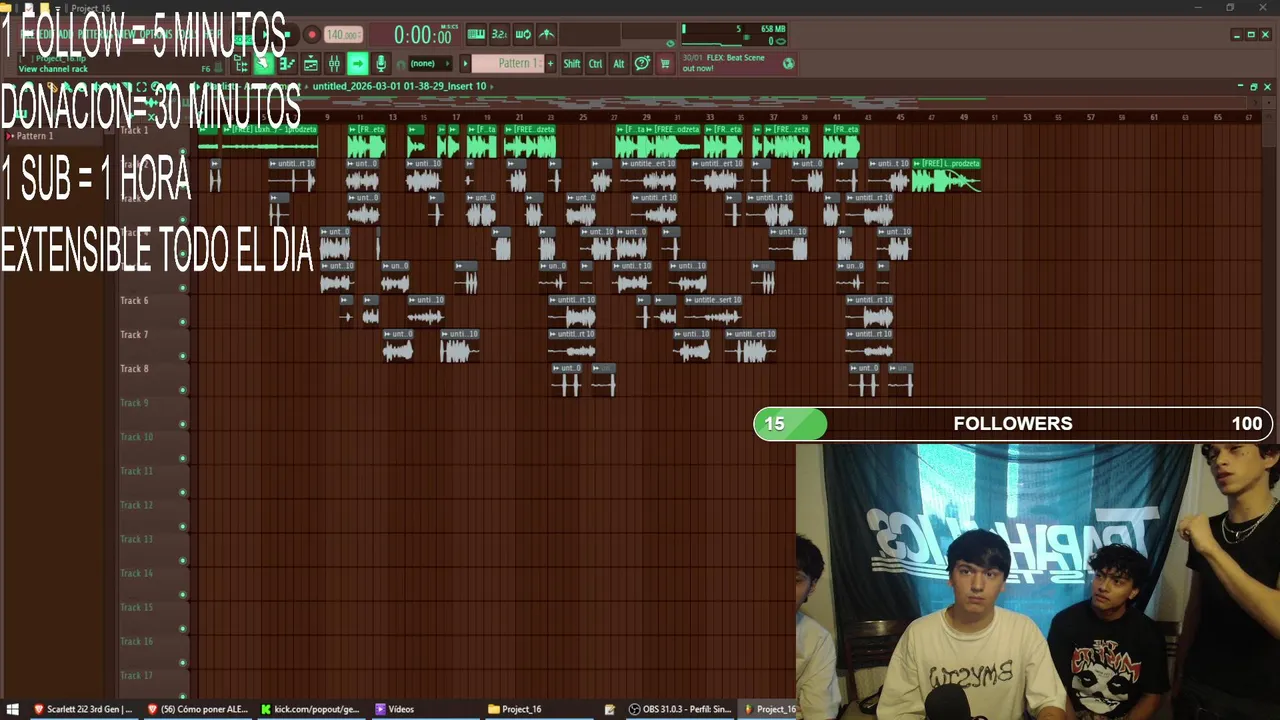Select the Track 16 header label
This screenshot has height=720, width=1280.
coord(136,641)
